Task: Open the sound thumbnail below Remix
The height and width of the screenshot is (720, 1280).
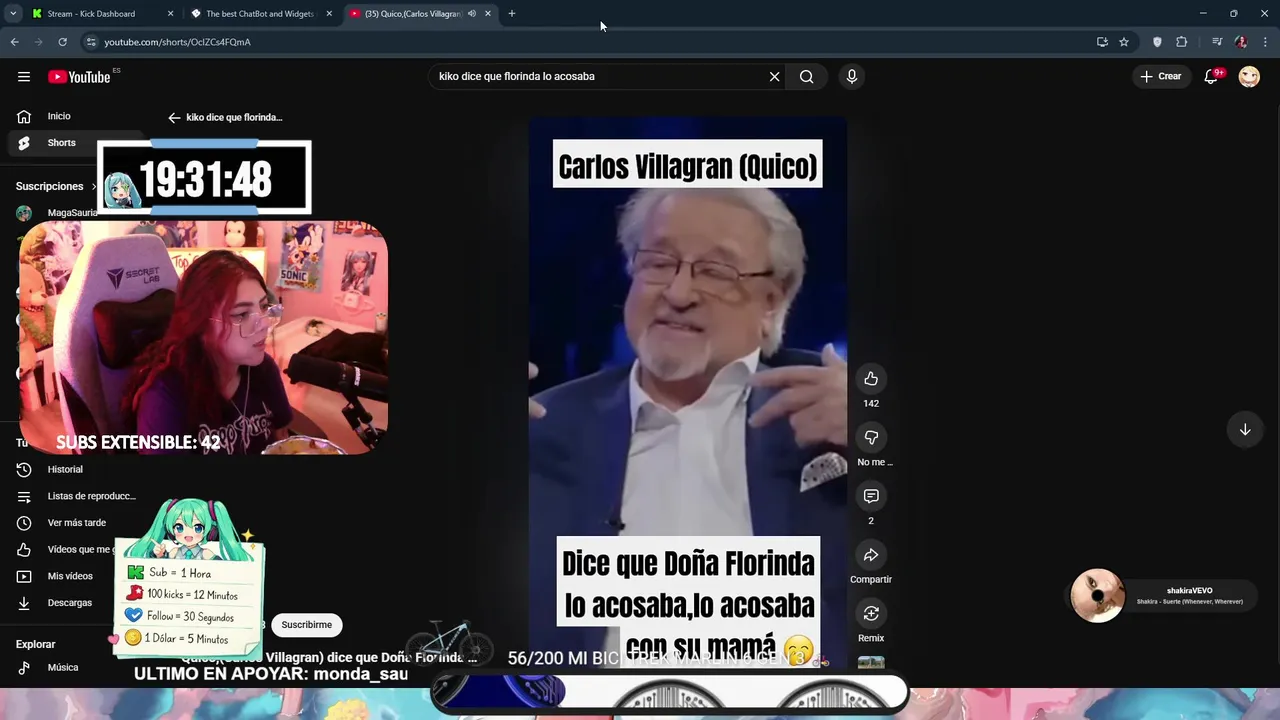Action: 871,663
